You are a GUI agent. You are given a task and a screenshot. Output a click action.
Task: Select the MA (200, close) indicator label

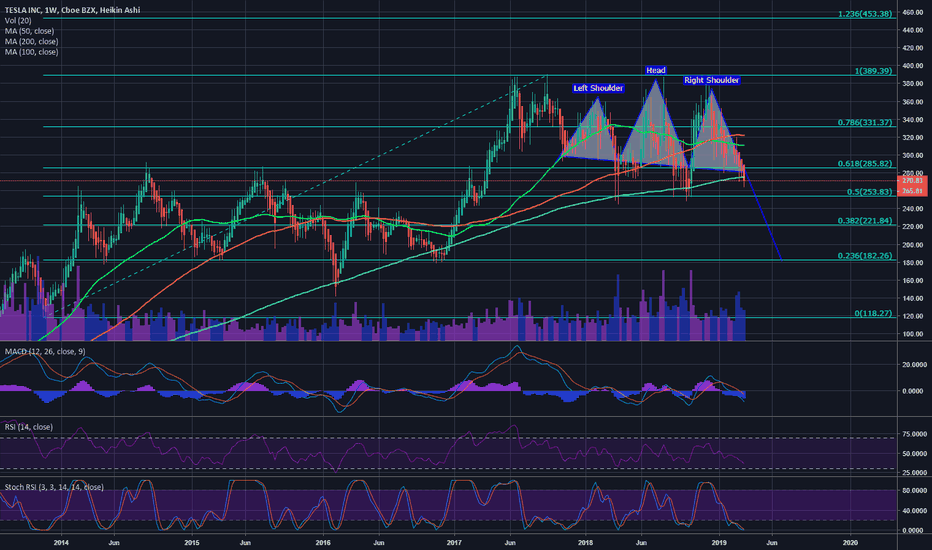pyautogui.click(x=32, y=42)
